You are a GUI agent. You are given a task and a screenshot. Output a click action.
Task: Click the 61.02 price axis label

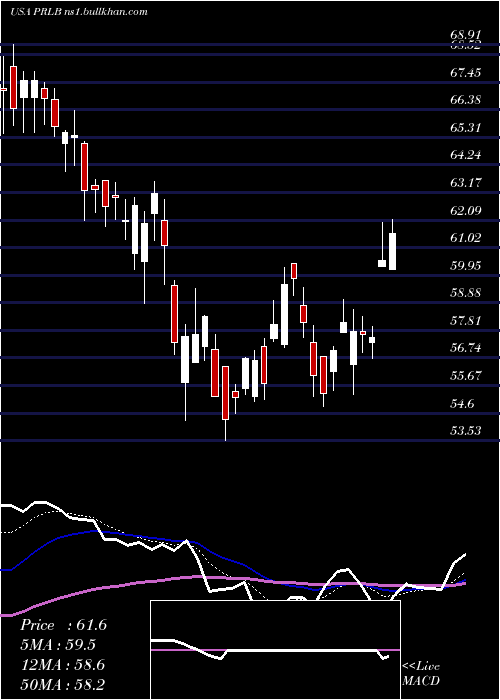click(x=467, y=238)
